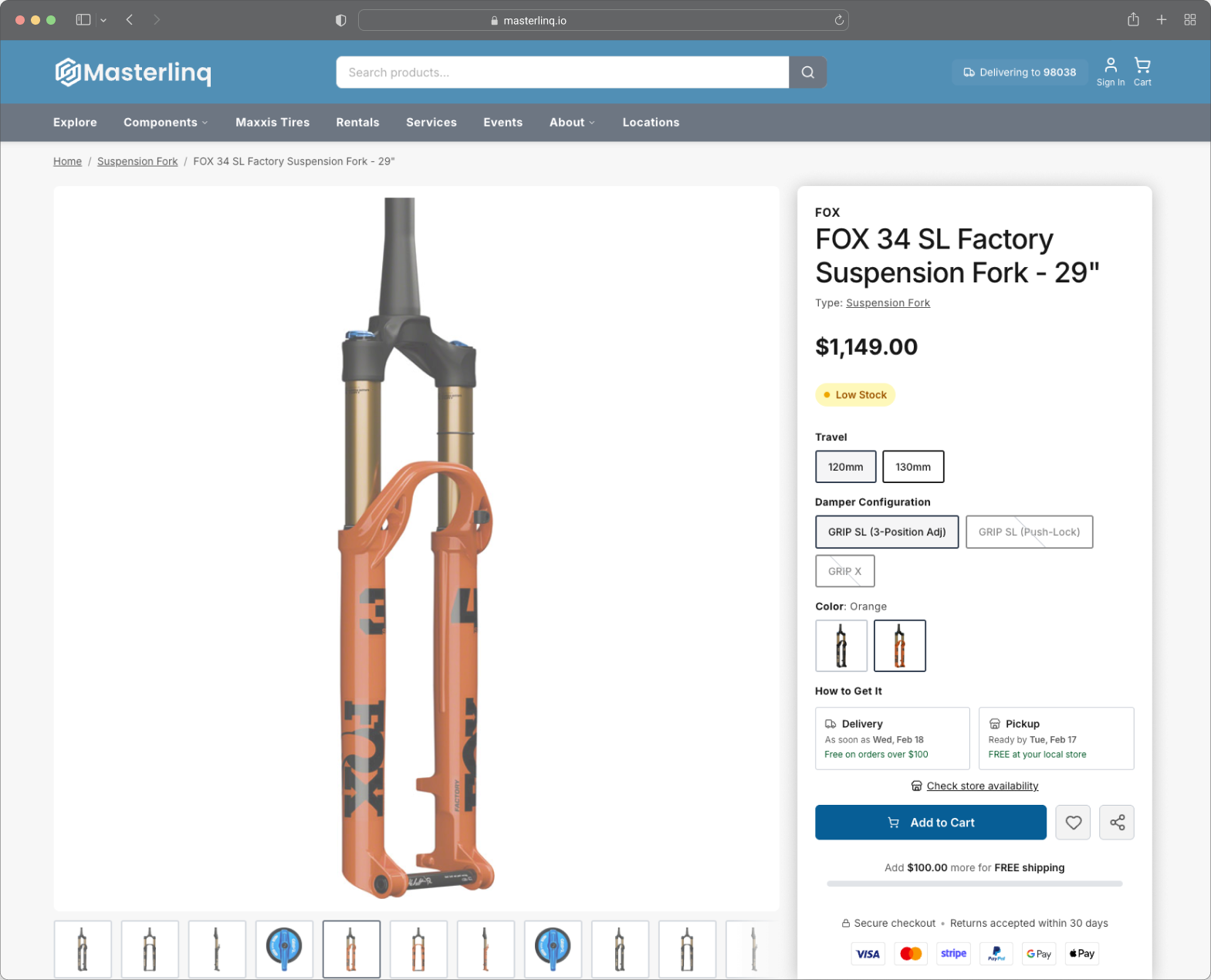
Task: Choose the Pickup fulfillment option
Action: pos(1055,738)
